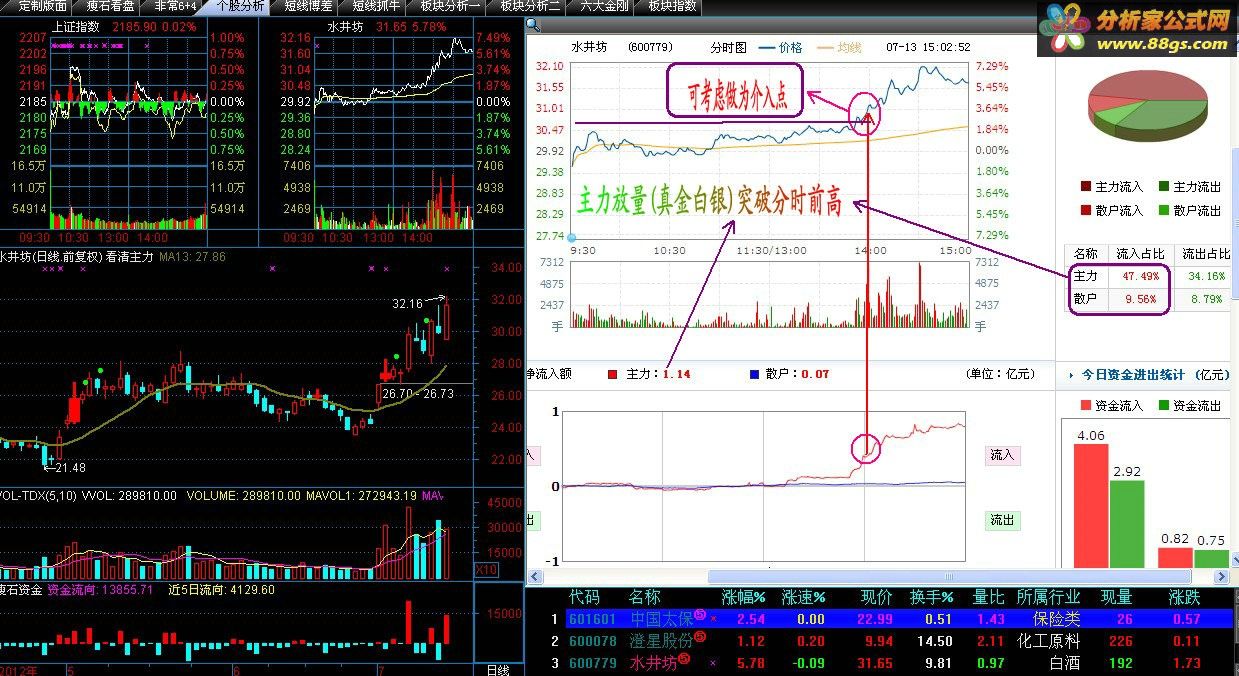
Task: Click the fund flow pie chart
Action: pos(1146,108)
